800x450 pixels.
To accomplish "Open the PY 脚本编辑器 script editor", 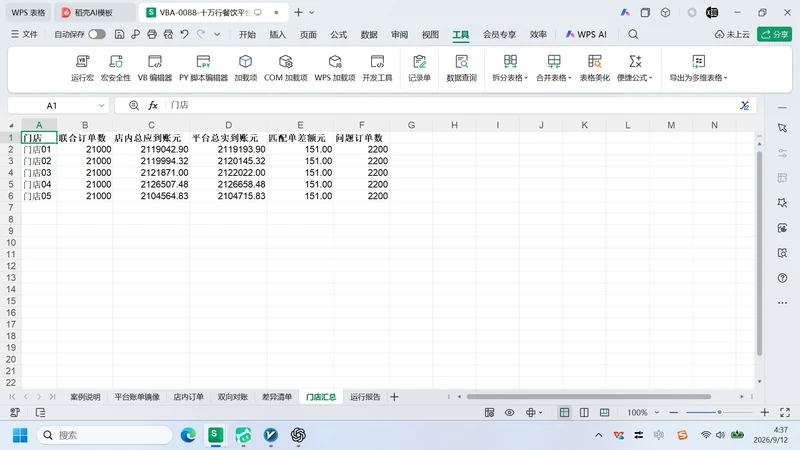I will pos(203,68).
